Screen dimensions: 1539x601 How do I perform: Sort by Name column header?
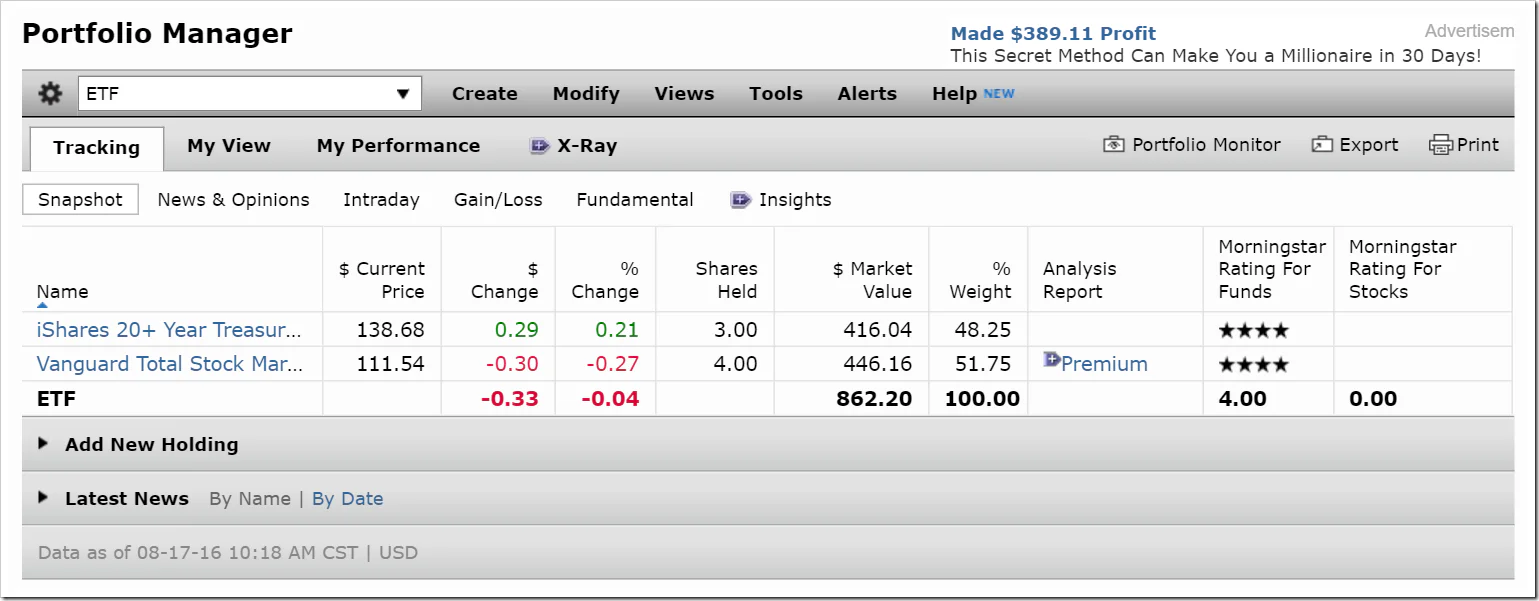pyautogui.click(x=62, y=292)
